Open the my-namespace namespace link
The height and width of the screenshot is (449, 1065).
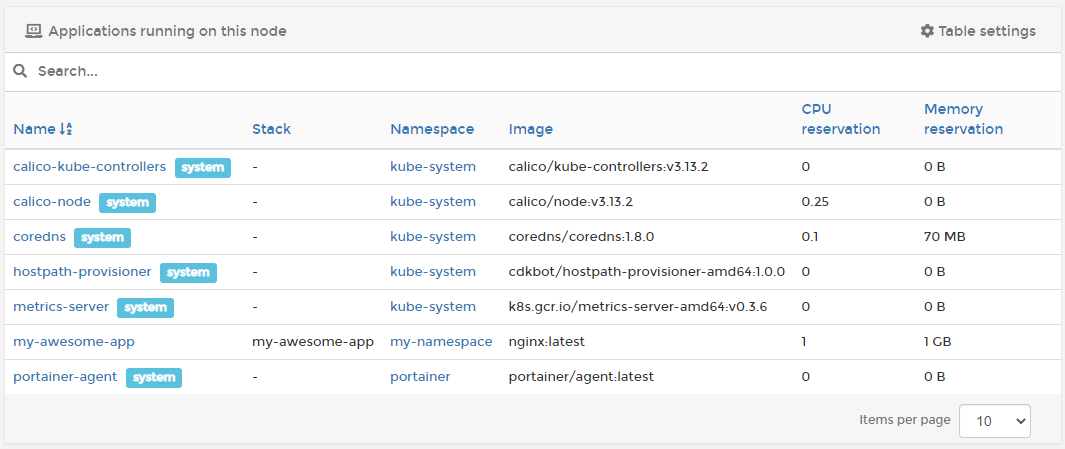tap(441, 342)
